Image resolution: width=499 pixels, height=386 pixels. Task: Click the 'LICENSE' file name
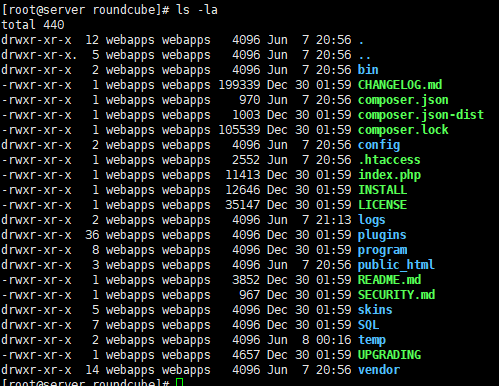click(x=382, y=205)
